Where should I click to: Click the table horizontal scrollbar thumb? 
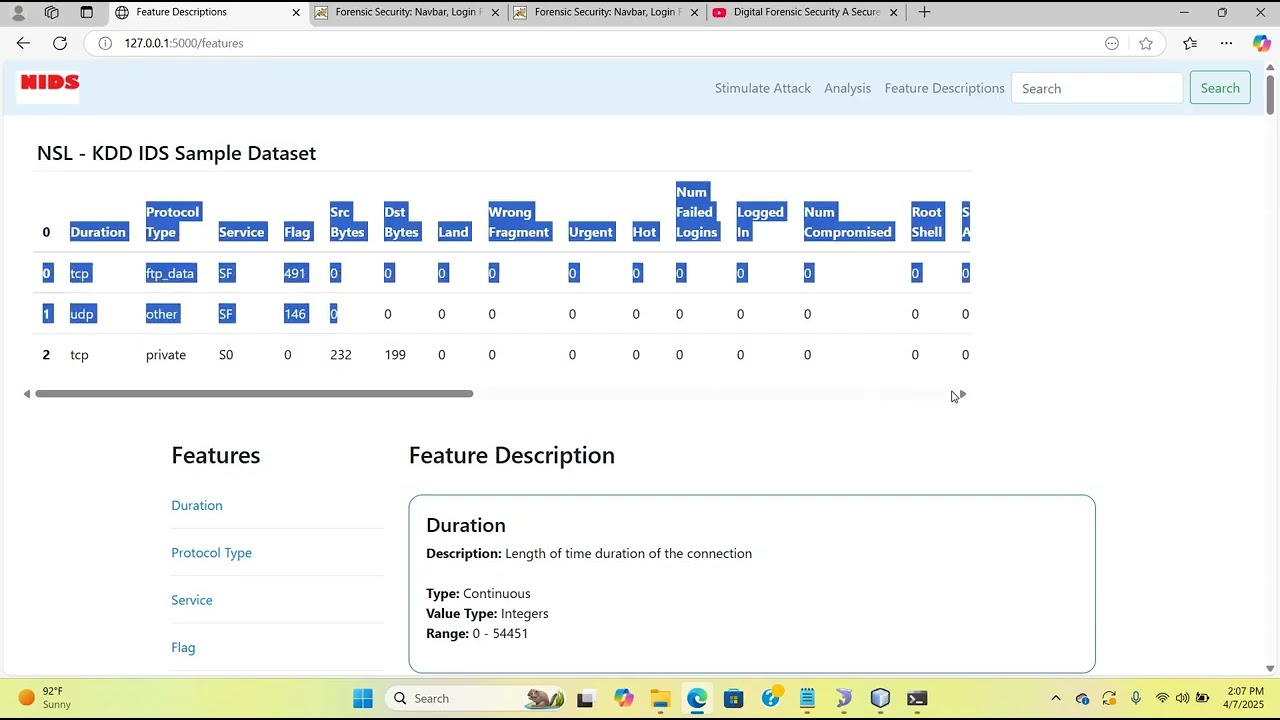coord(254,394)
